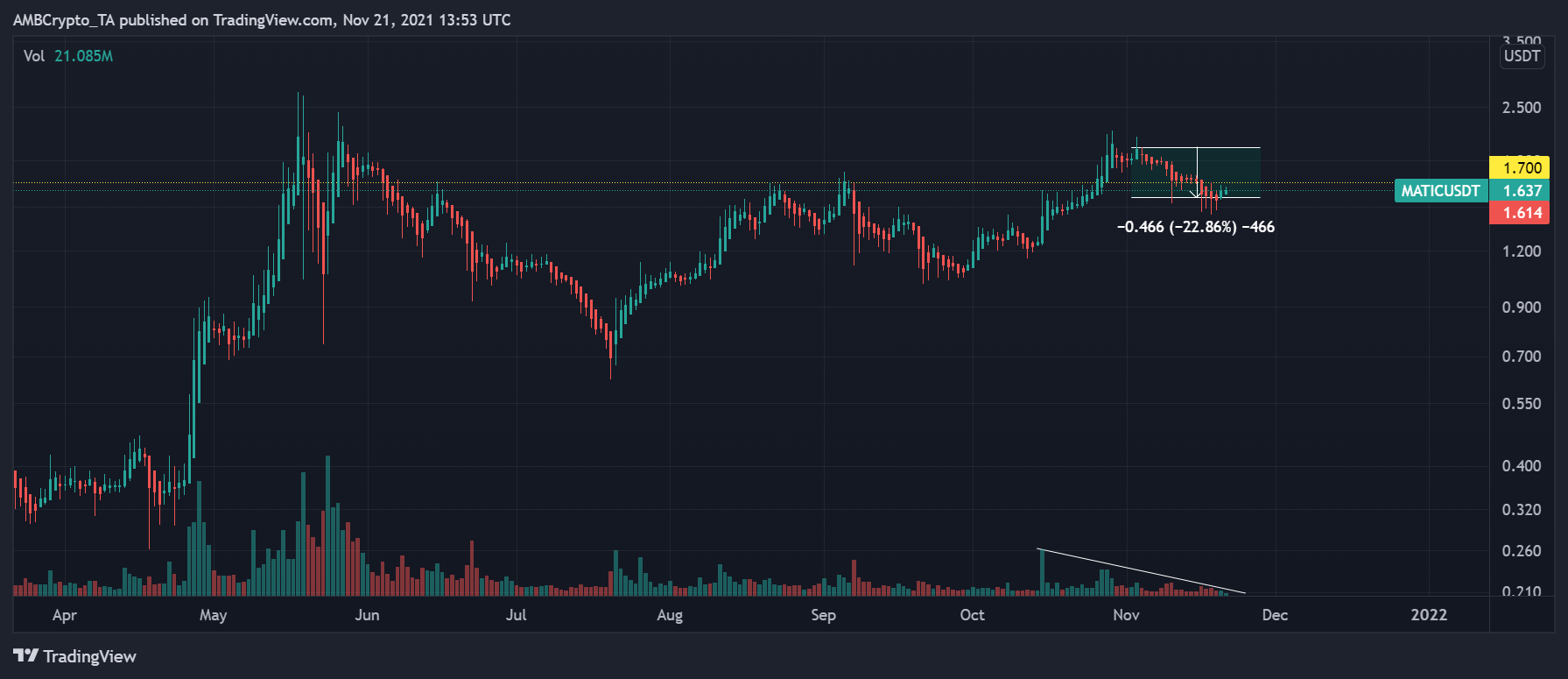The image size is (1568, 679).
Task: Click the published-on TradingView.com header text
Action: 262,19
